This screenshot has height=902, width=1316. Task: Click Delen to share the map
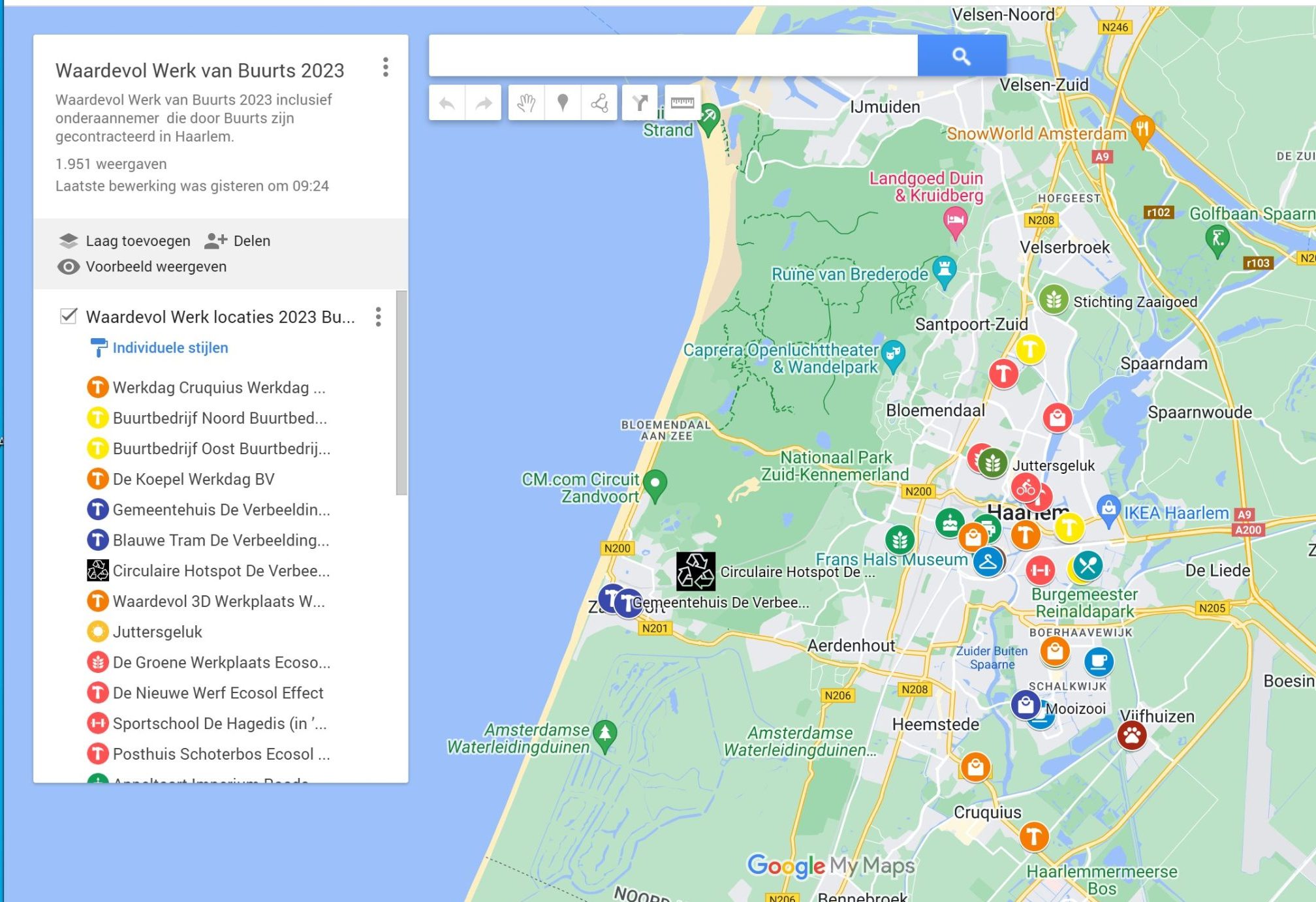coord(237,241)
